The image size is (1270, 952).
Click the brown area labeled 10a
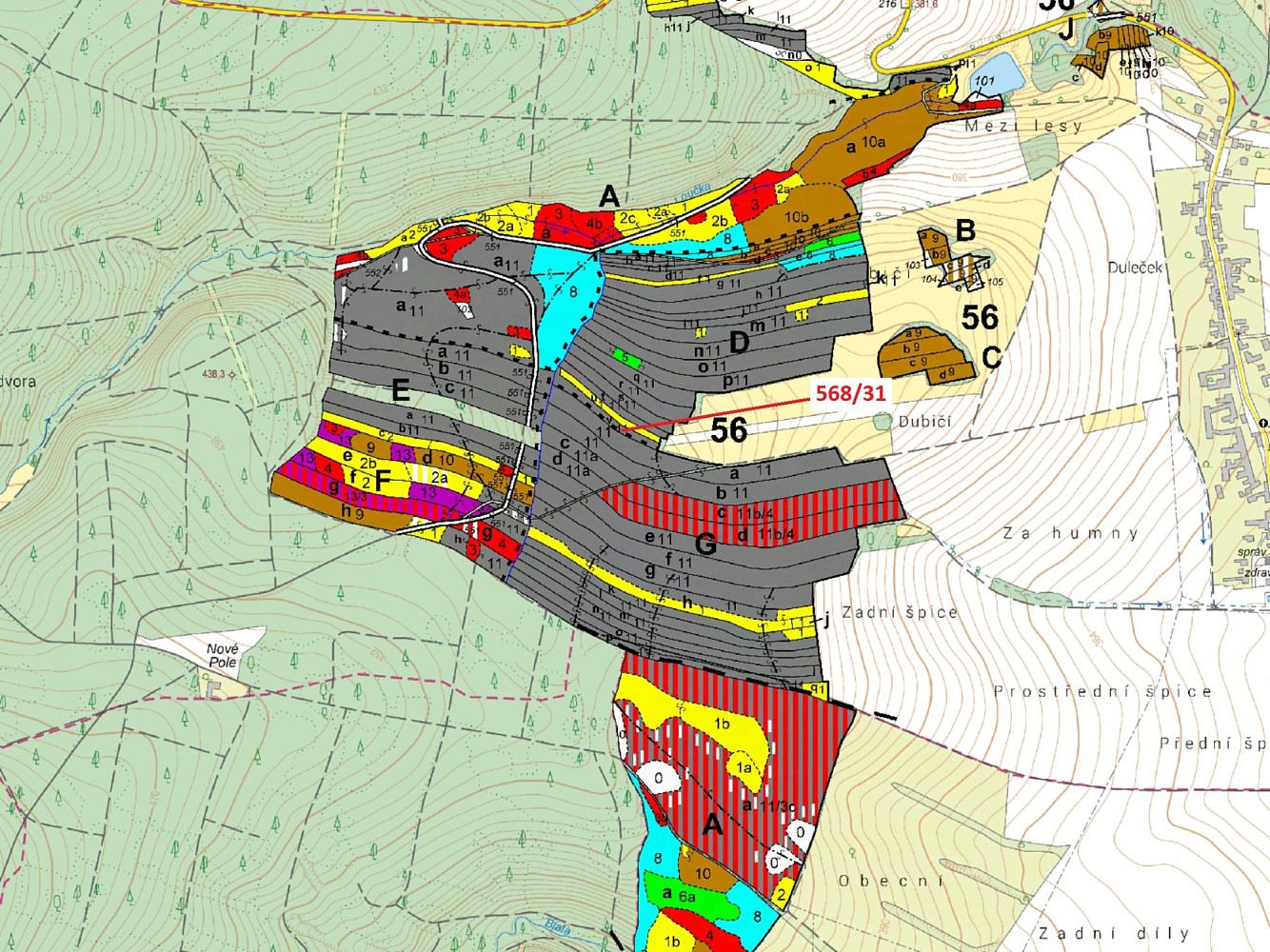click(x=857, y=143)
